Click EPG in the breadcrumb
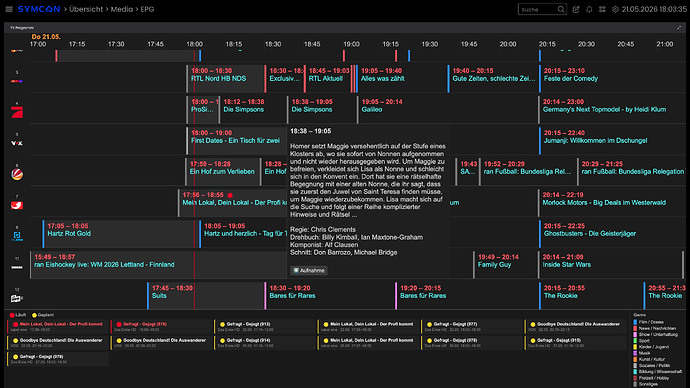The image size is (690, 388). coord(147,9)
